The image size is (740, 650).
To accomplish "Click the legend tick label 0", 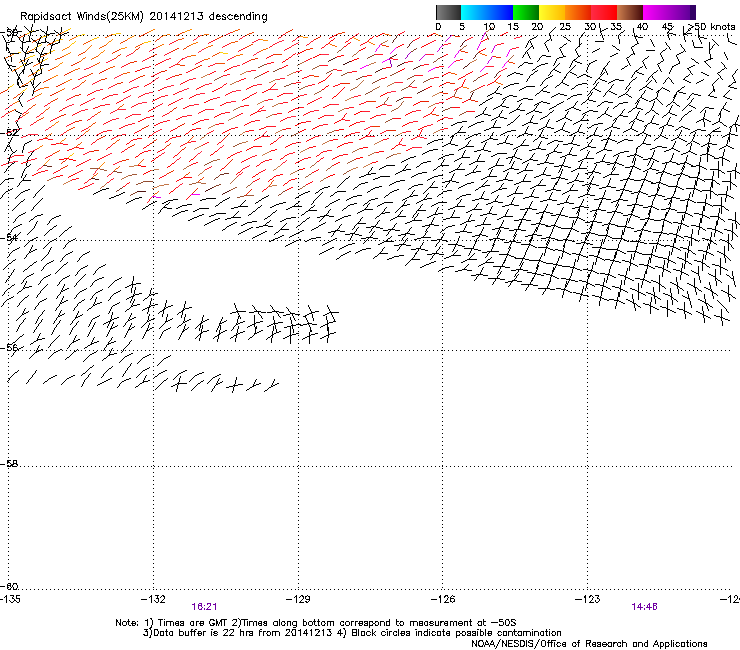I will coord(438,27).
